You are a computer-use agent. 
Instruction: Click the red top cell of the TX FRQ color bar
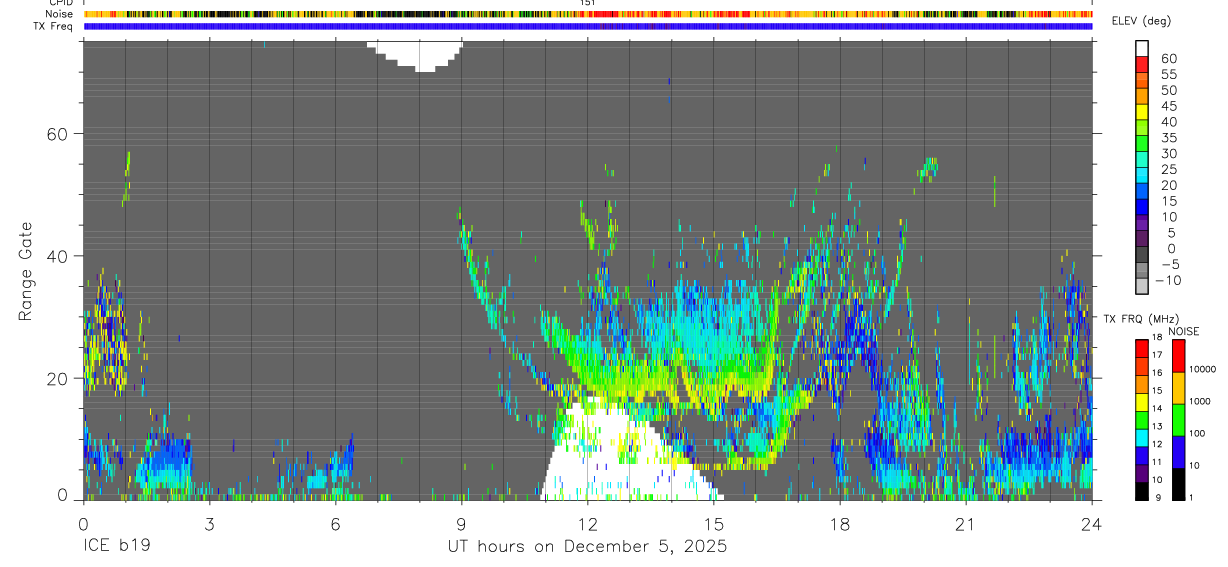[1142, 348]
